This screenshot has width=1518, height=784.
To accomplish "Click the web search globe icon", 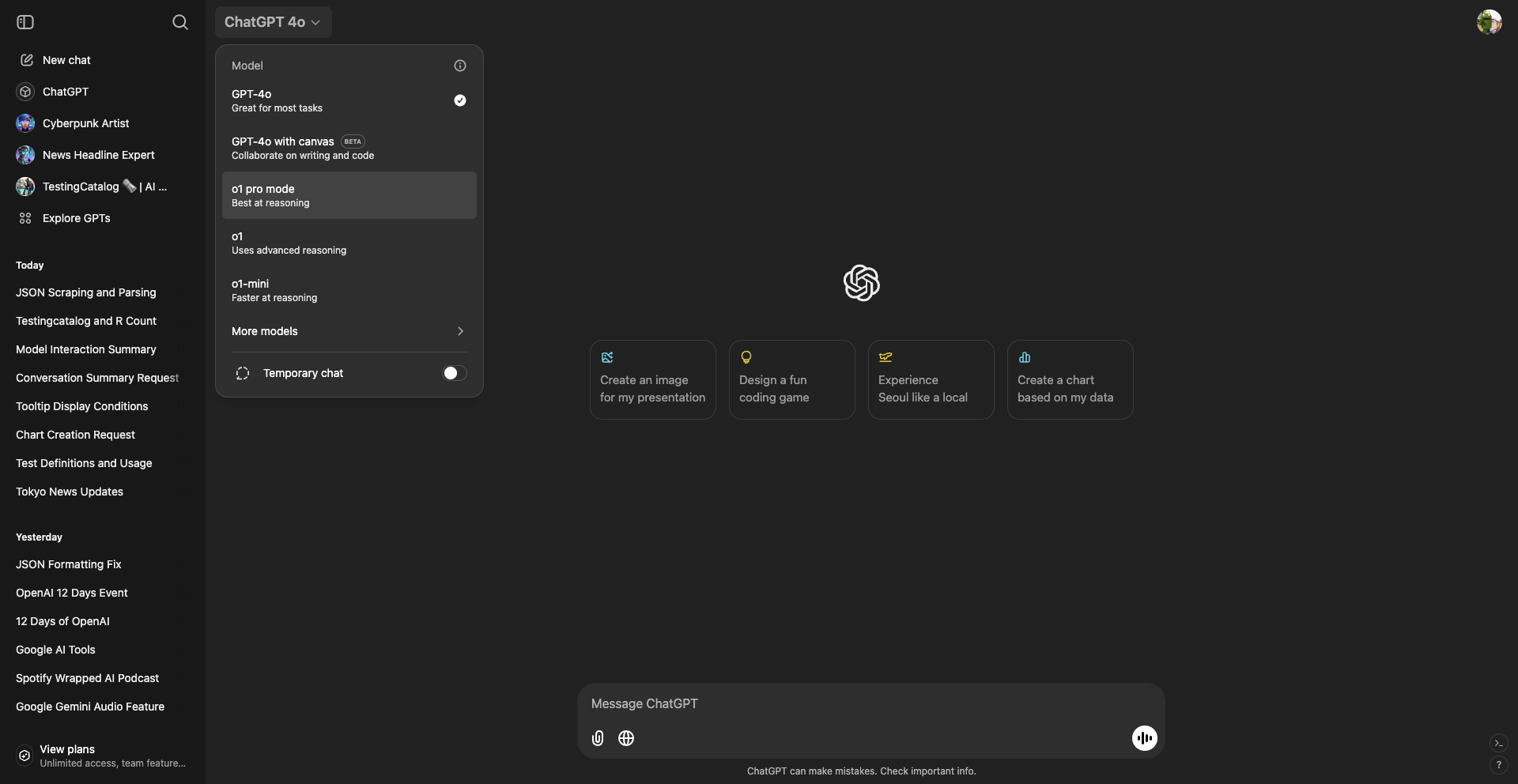I will point(626,738).
